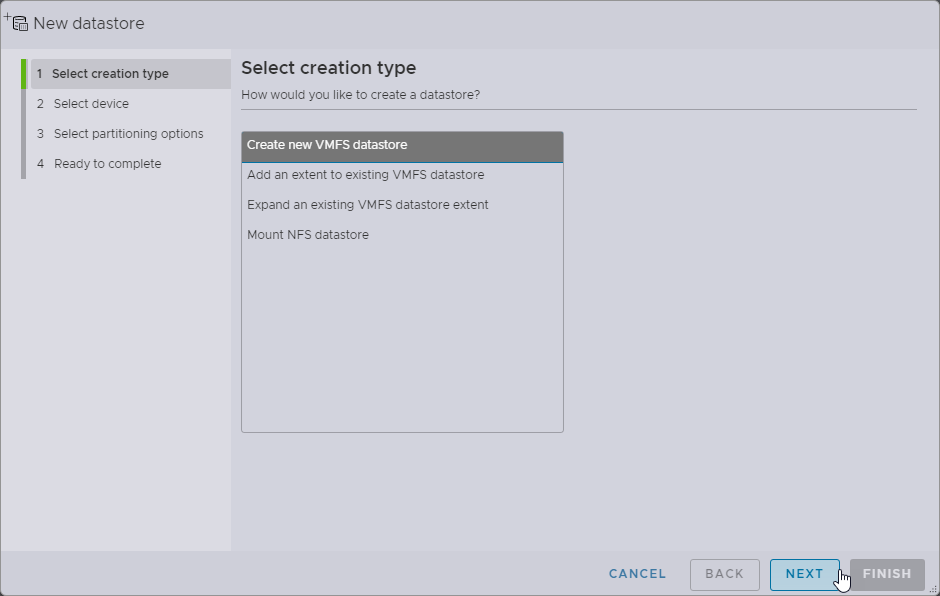Click the BACK button
This screenshot has width=940, height=596.
(x=724, y=574)
